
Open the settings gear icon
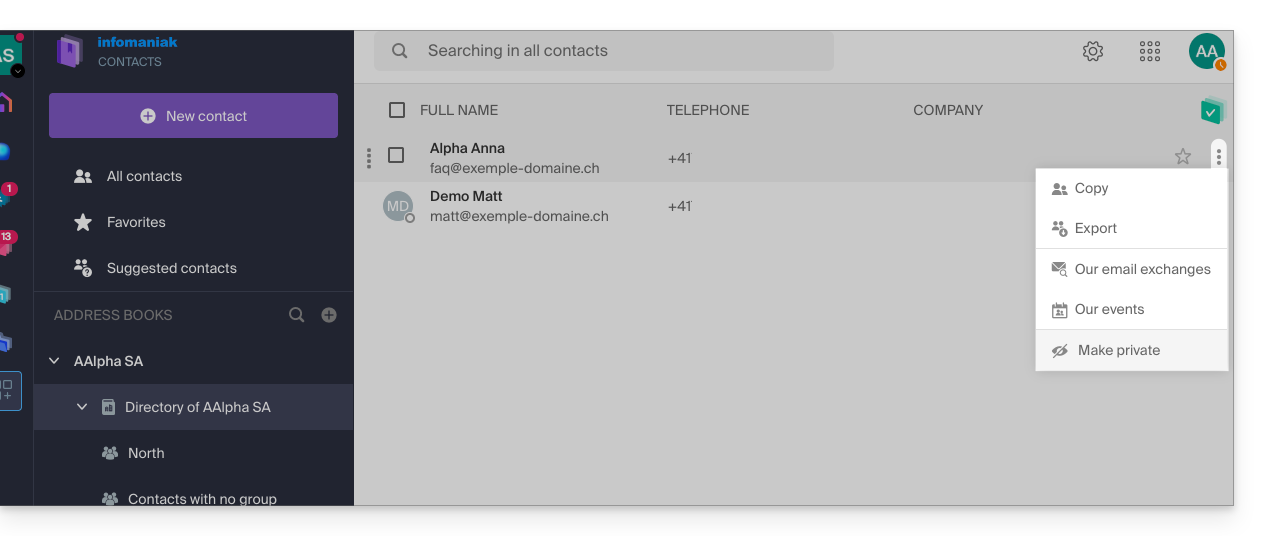1093,51
